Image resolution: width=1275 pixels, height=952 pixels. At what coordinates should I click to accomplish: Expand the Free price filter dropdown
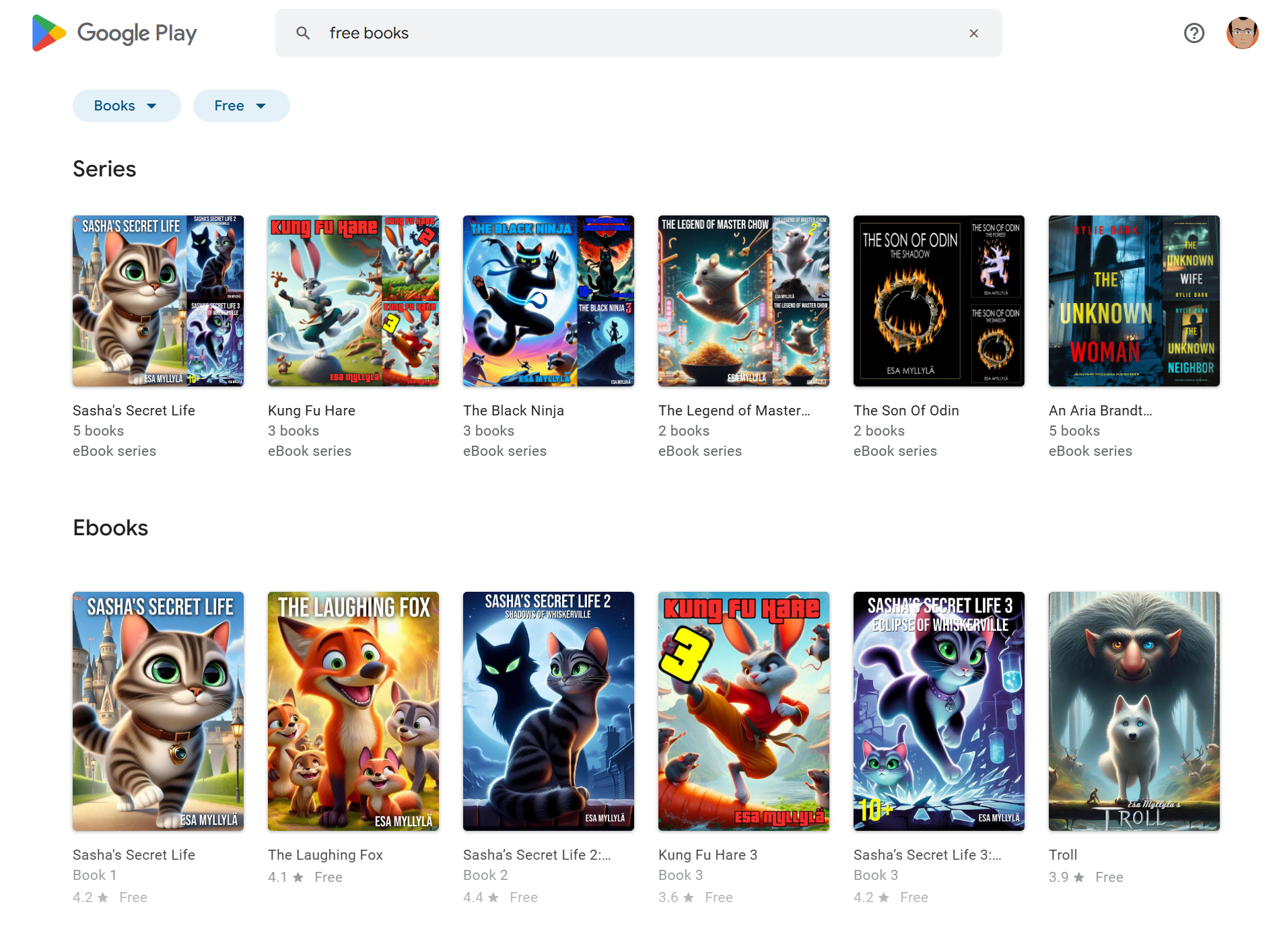[x=241, y=106]
